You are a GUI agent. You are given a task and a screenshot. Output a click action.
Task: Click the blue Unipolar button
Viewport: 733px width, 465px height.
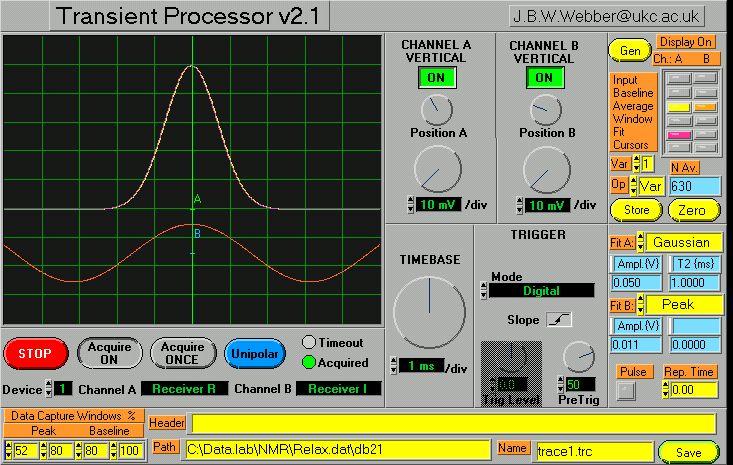pos(255,354)
